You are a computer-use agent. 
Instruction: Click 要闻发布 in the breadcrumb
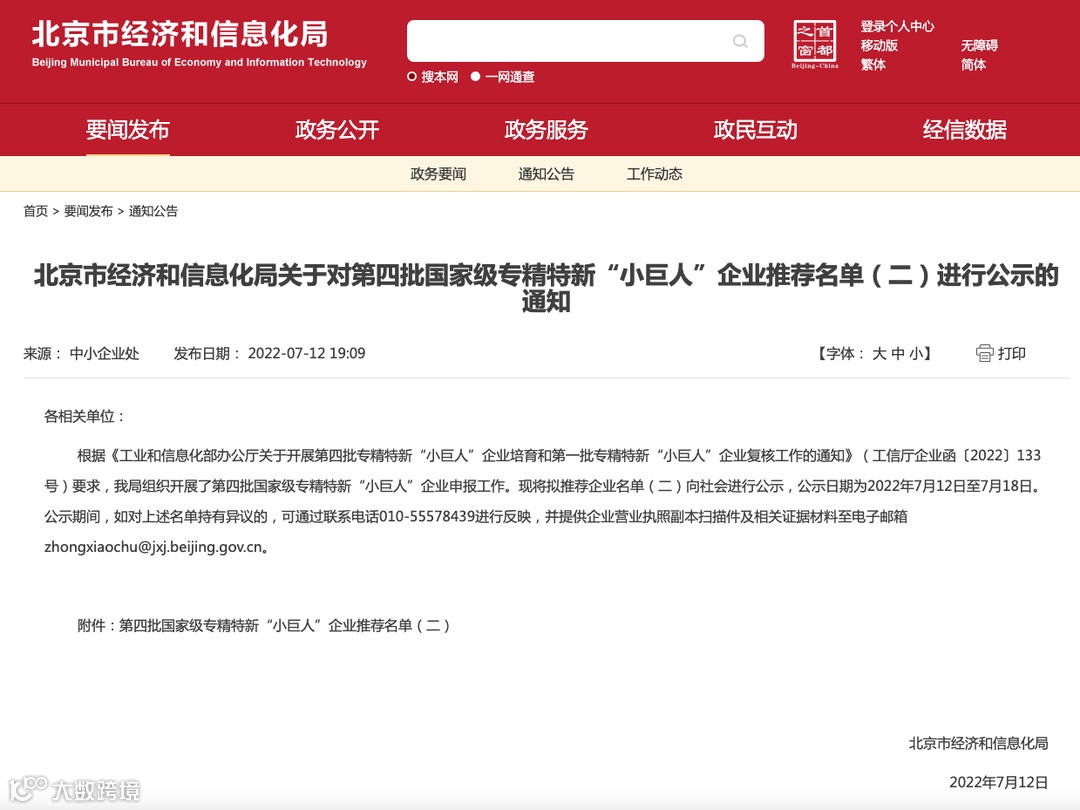tap(88, 211)
